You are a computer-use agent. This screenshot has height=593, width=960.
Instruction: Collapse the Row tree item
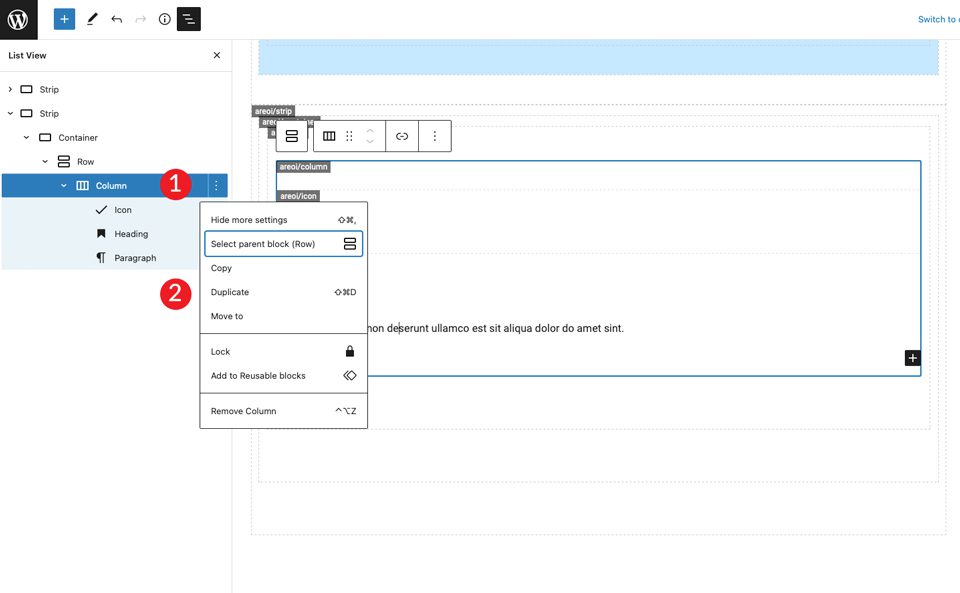tap(45, 162)
